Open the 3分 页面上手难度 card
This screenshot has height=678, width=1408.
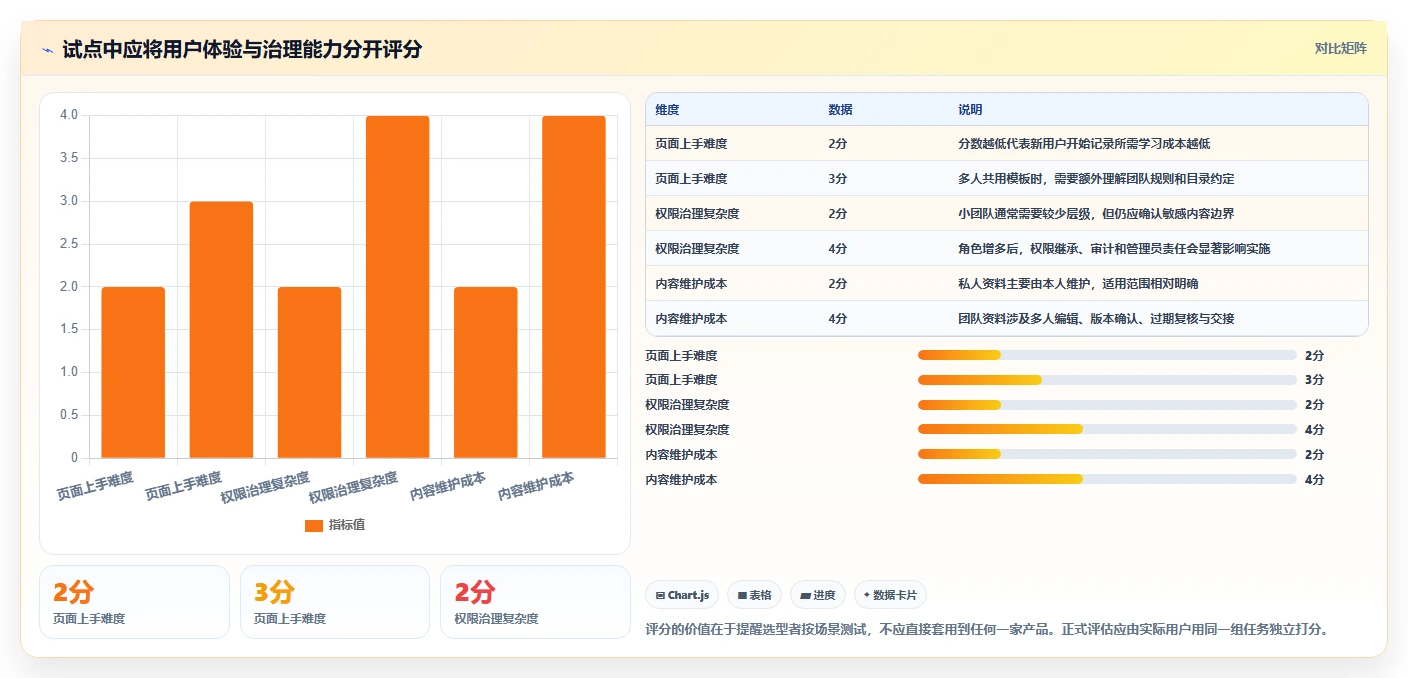(x=335, y=602)
